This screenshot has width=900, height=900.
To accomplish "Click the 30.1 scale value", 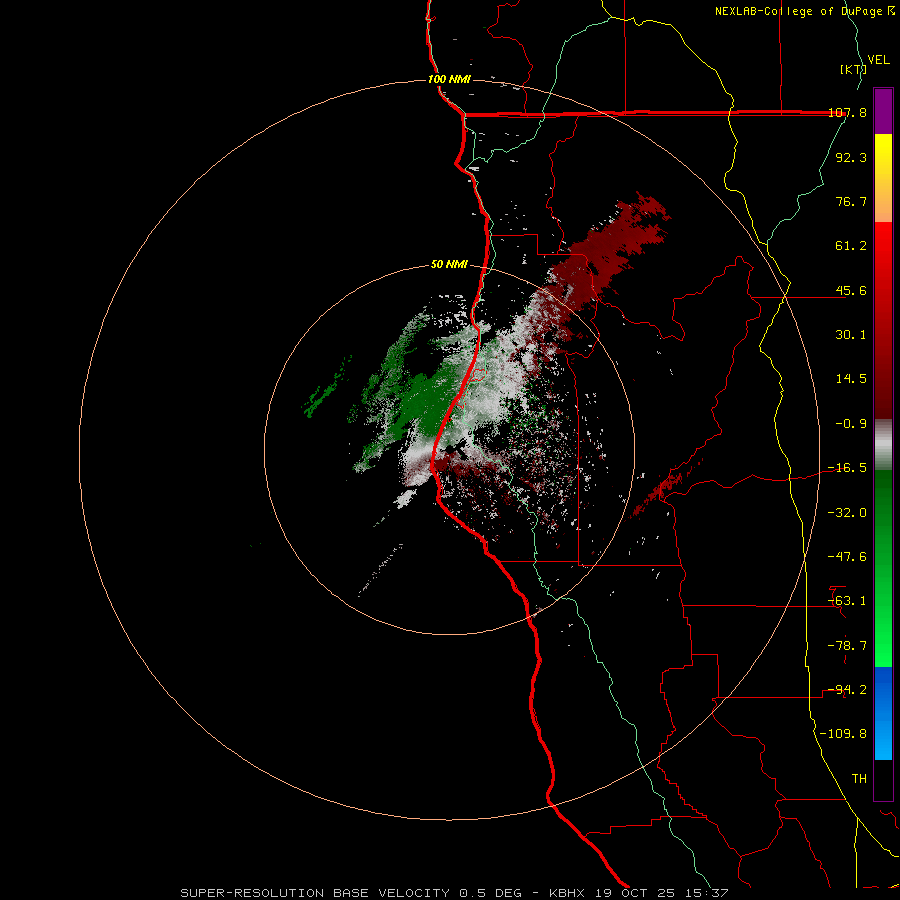I will (851, 335).
